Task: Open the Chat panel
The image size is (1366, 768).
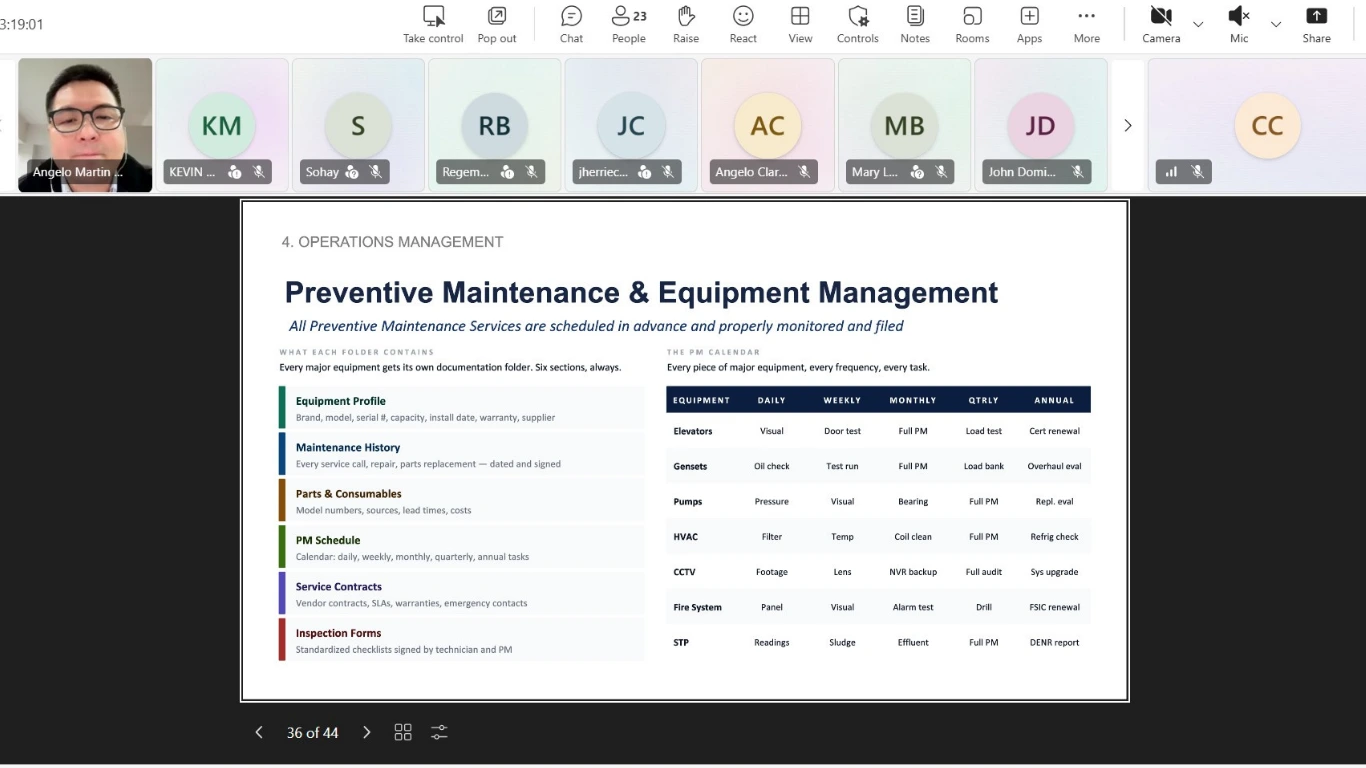Action: click(571, 25)
